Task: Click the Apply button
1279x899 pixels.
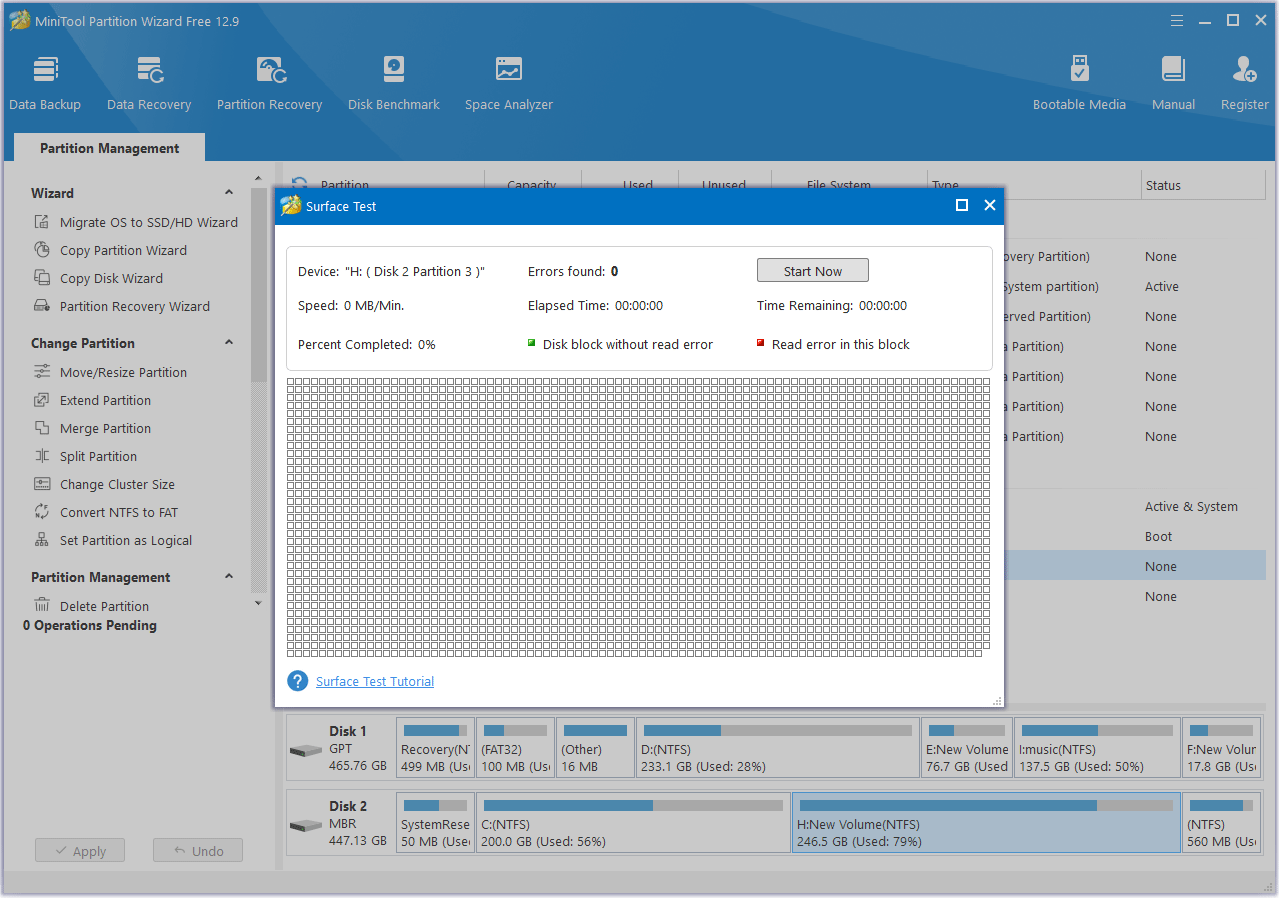Action: pyautogui.click(x=79, y=851)
